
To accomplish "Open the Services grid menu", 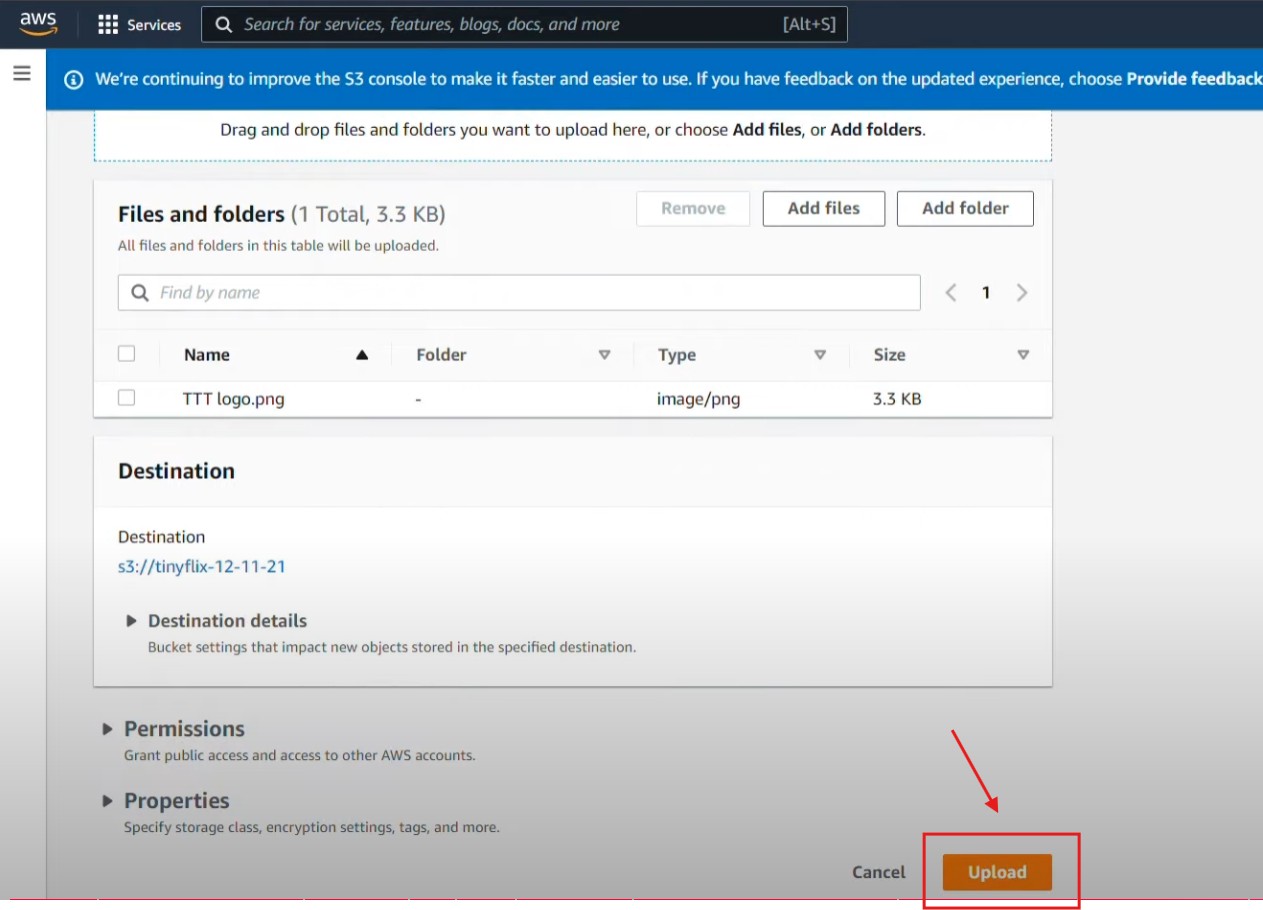I will [139, 25].
